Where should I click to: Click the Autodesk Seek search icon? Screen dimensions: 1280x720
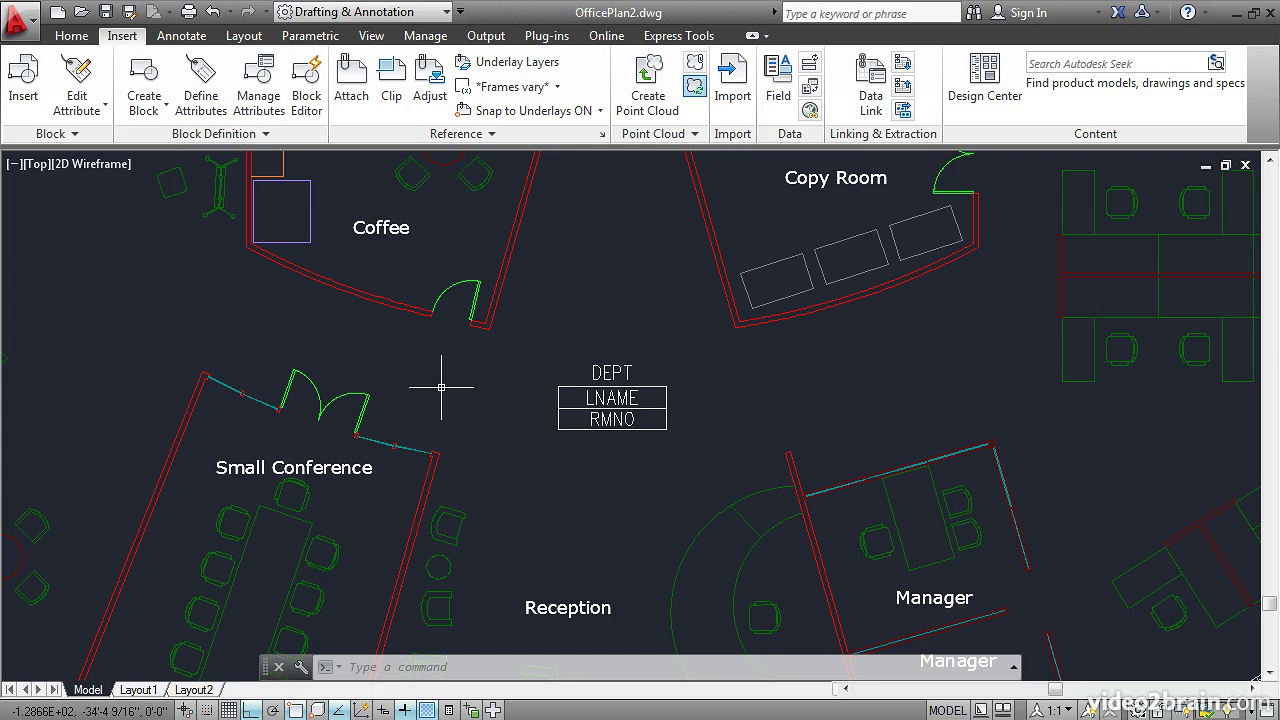tap(1216, 63)
